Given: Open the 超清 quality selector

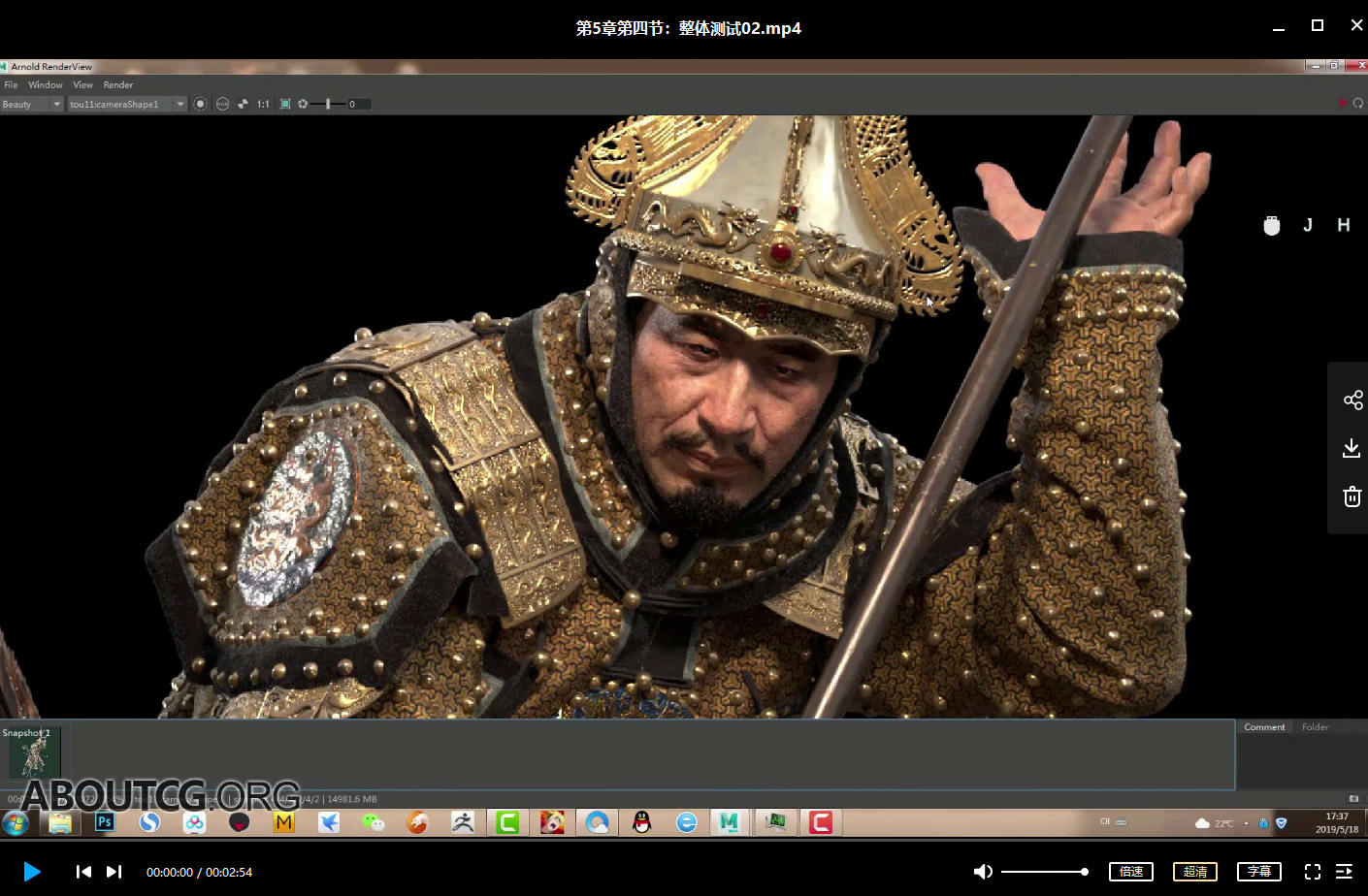Looking at the screenshot, I should [1194, 872].
